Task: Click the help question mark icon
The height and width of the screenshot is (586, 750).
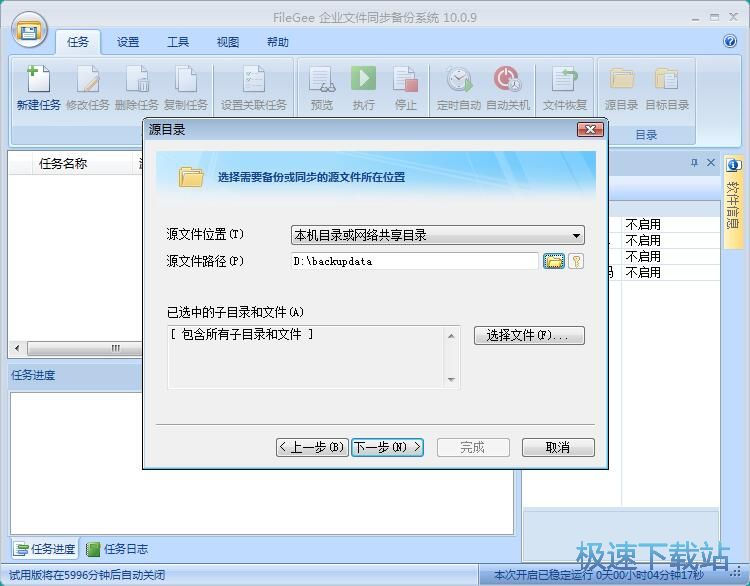Action: click(x=730, y=41)
